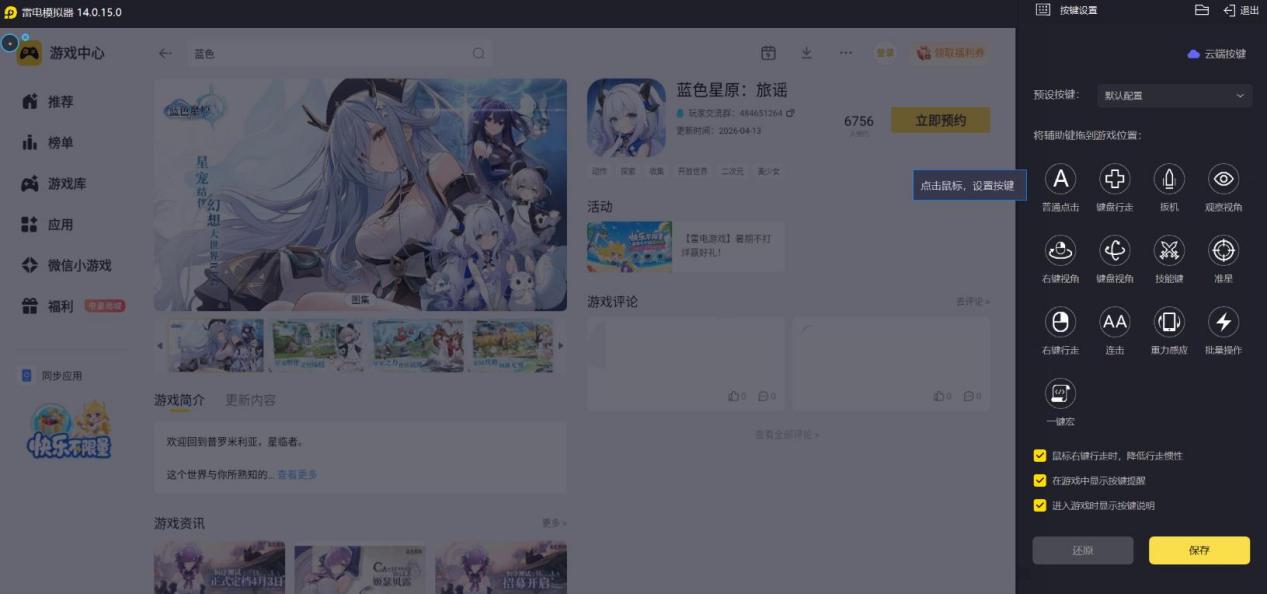Click 查看全部评论 link
The image size is (1267, 594).
788,435
